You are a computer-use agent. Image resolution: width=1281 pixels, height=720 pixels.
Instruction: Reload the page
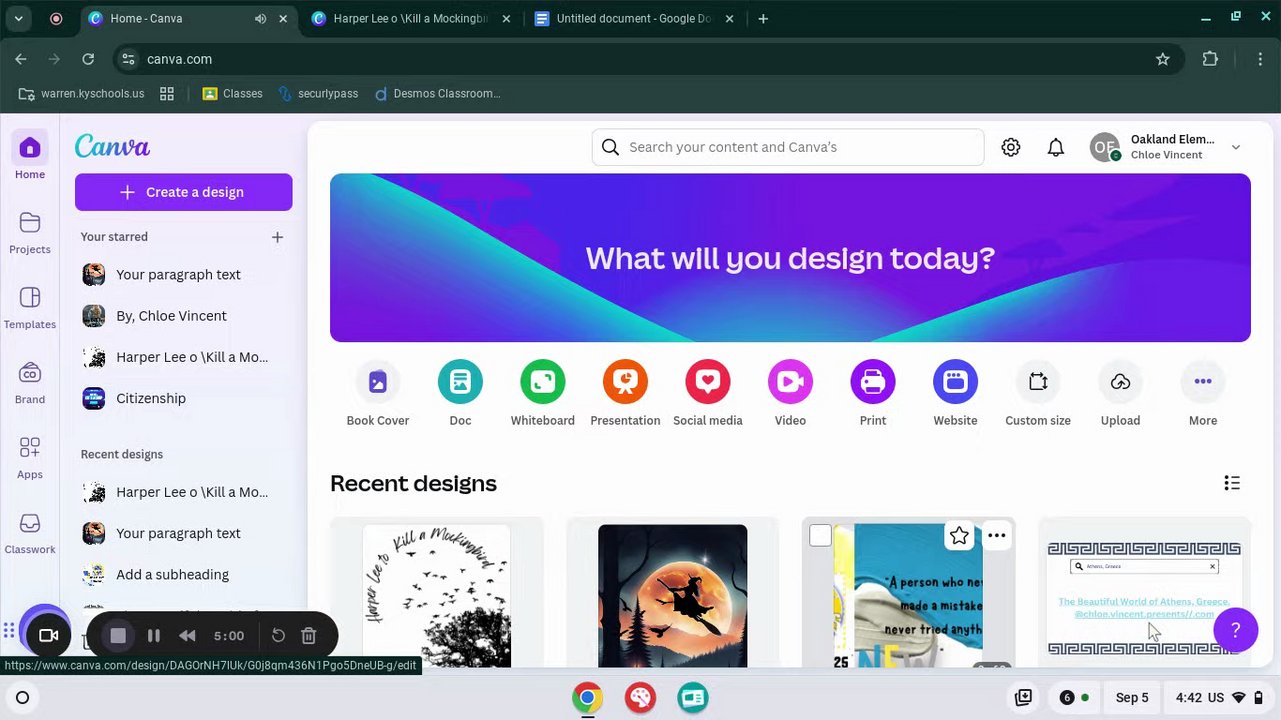click(88, 59)
